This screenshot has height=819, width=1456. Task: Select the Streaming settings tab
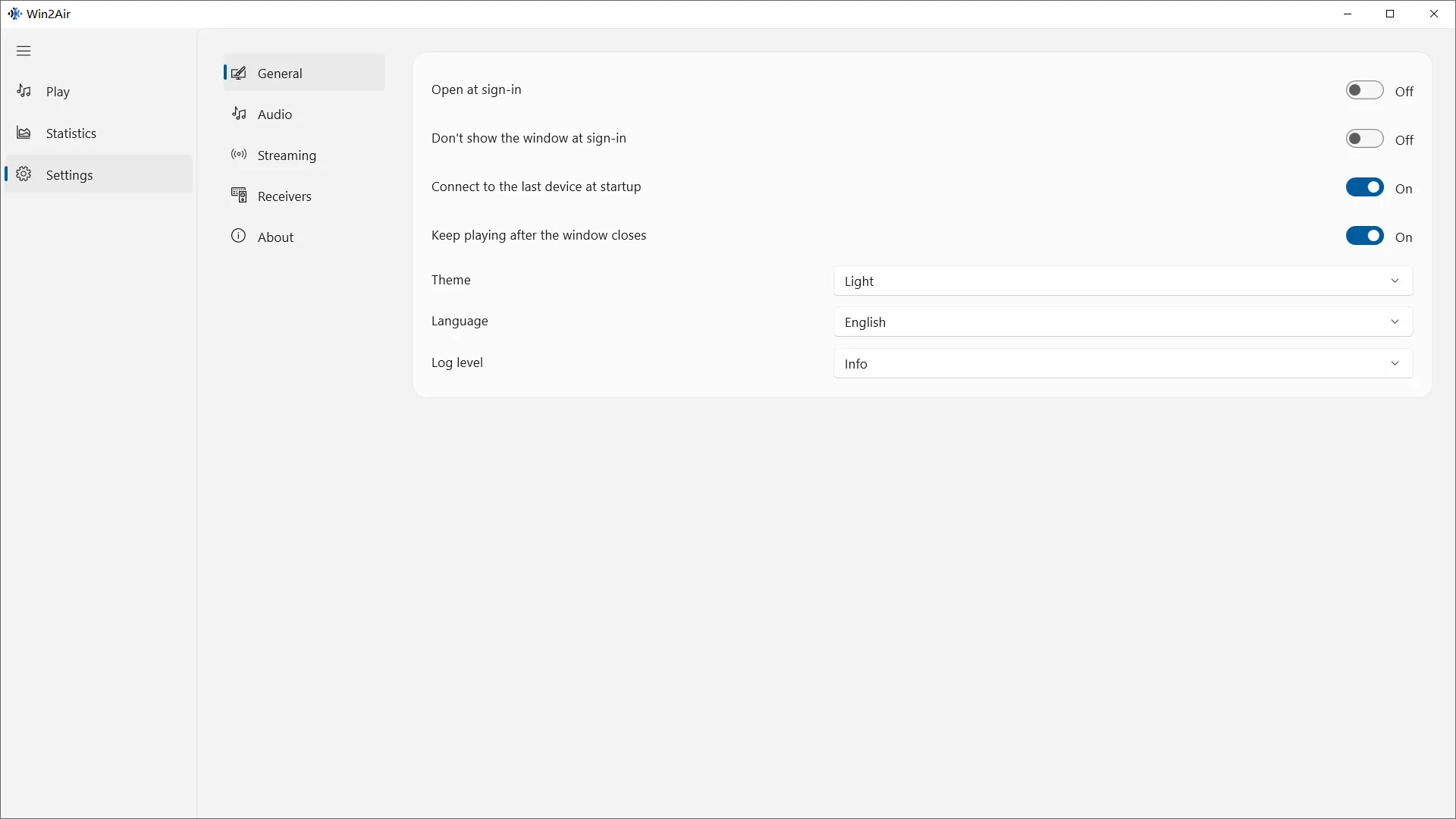(304, 155)
